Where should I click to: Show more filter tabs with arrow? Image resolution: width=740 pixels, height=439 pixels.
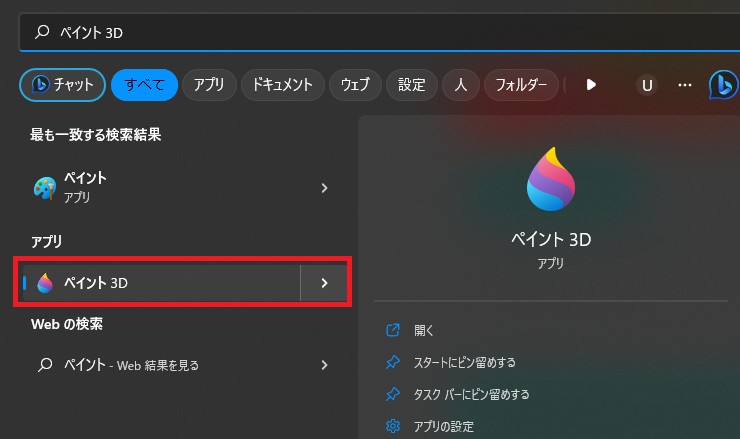pyautogui.click(x=591, y=85)
